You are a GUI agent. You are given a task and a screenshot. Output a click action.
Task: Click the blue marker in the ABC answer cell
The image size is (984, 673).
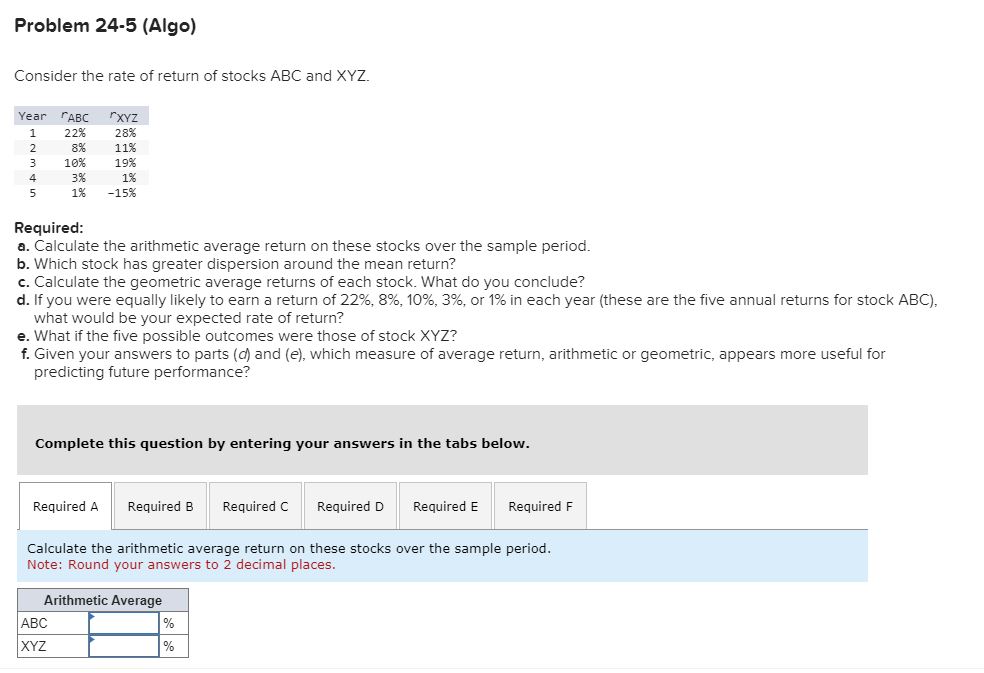pos(91,615)
